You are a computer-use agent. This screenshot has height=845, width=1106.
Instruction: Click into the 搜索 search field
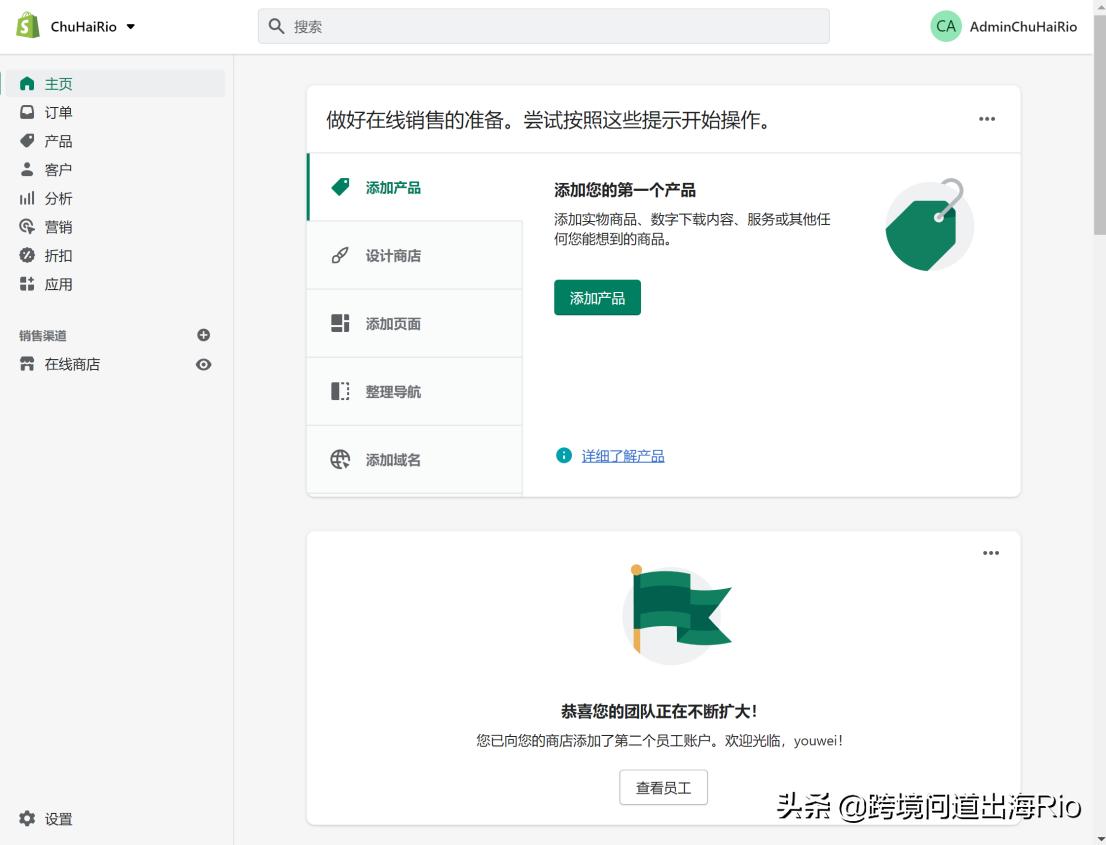(x=543, y=26)
